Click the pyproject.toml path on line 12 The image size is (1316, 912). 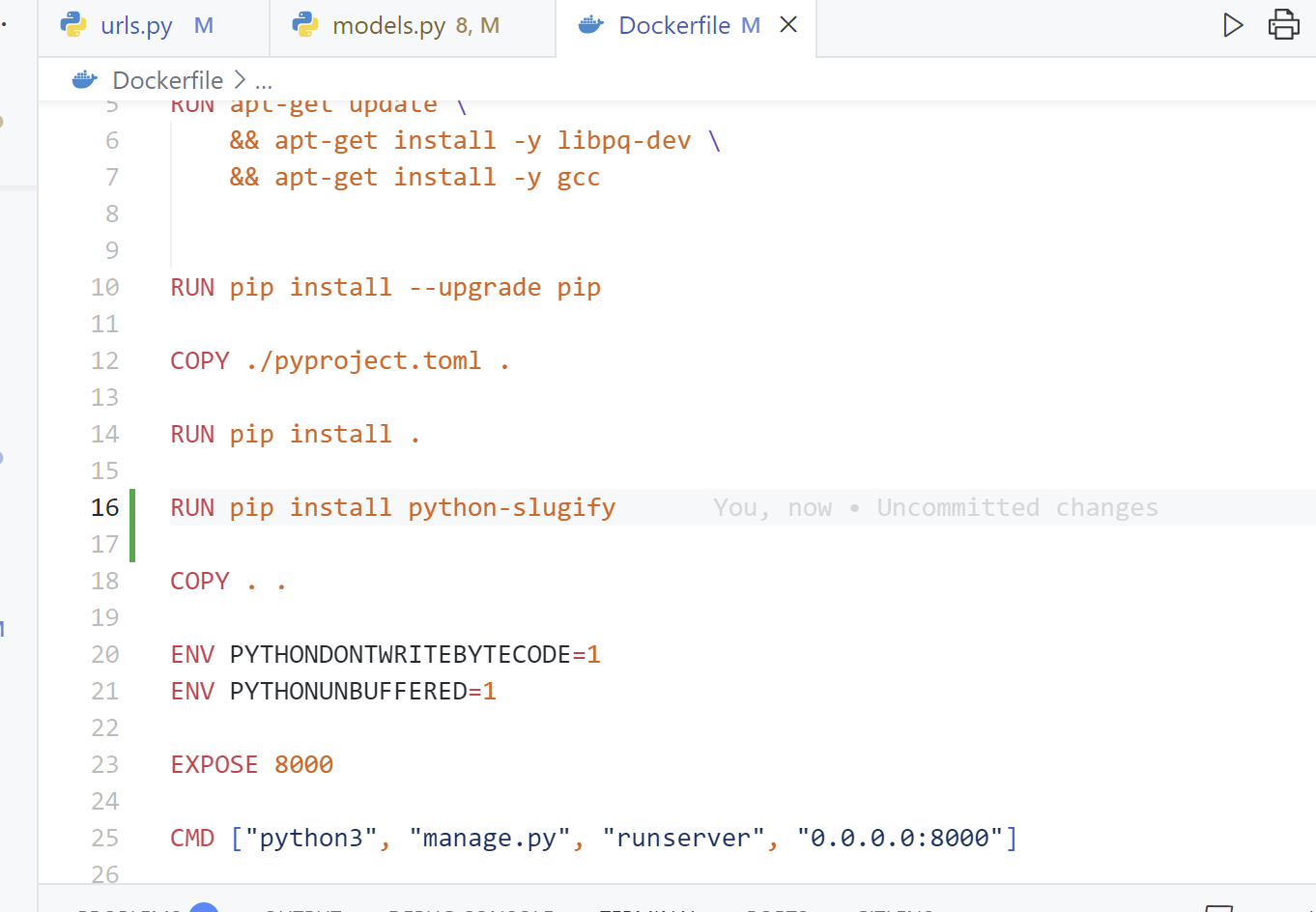(x=363, y=361)
